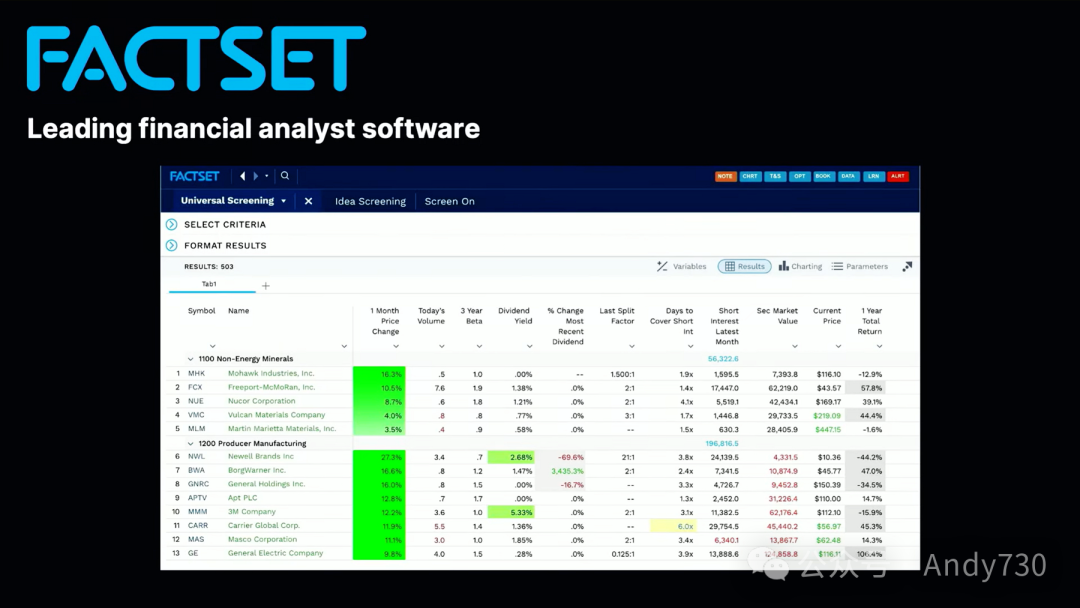Open the DATA shortcut button
Screen dimensions: 1080x608
849,176
